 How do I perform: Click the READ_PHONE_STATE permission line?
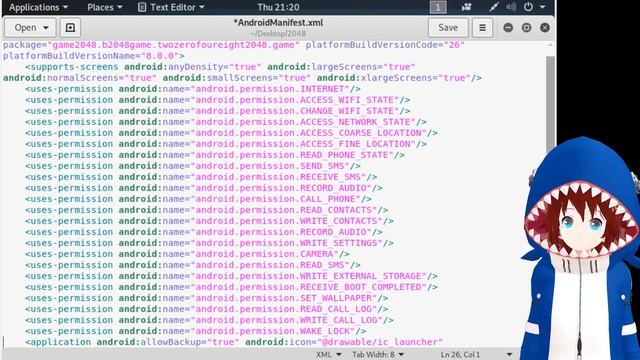click(215, 155)
